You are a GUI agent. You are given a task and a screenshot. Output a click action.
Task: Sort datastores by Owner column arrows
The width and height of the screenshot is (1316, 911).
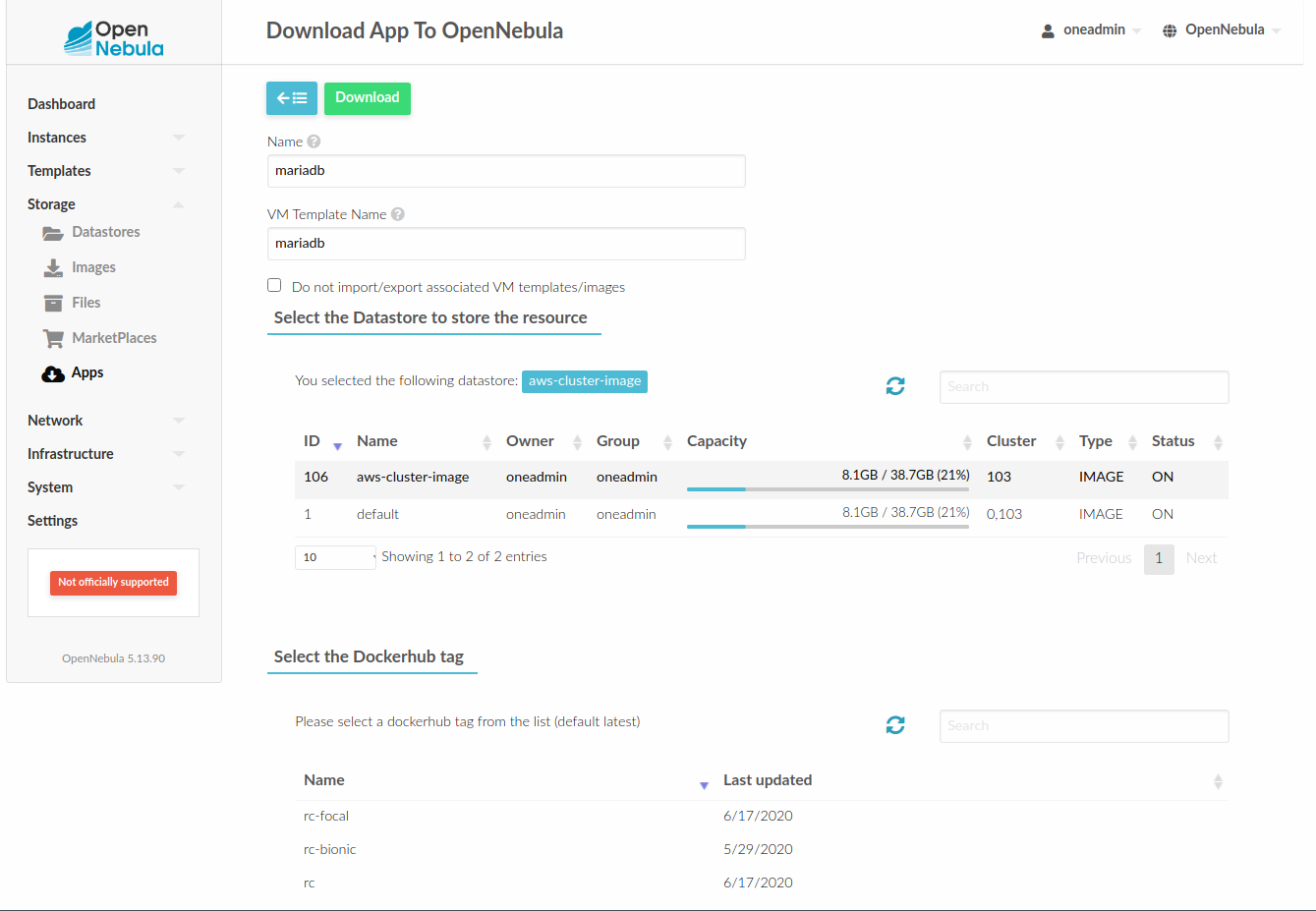click(577, 442)
